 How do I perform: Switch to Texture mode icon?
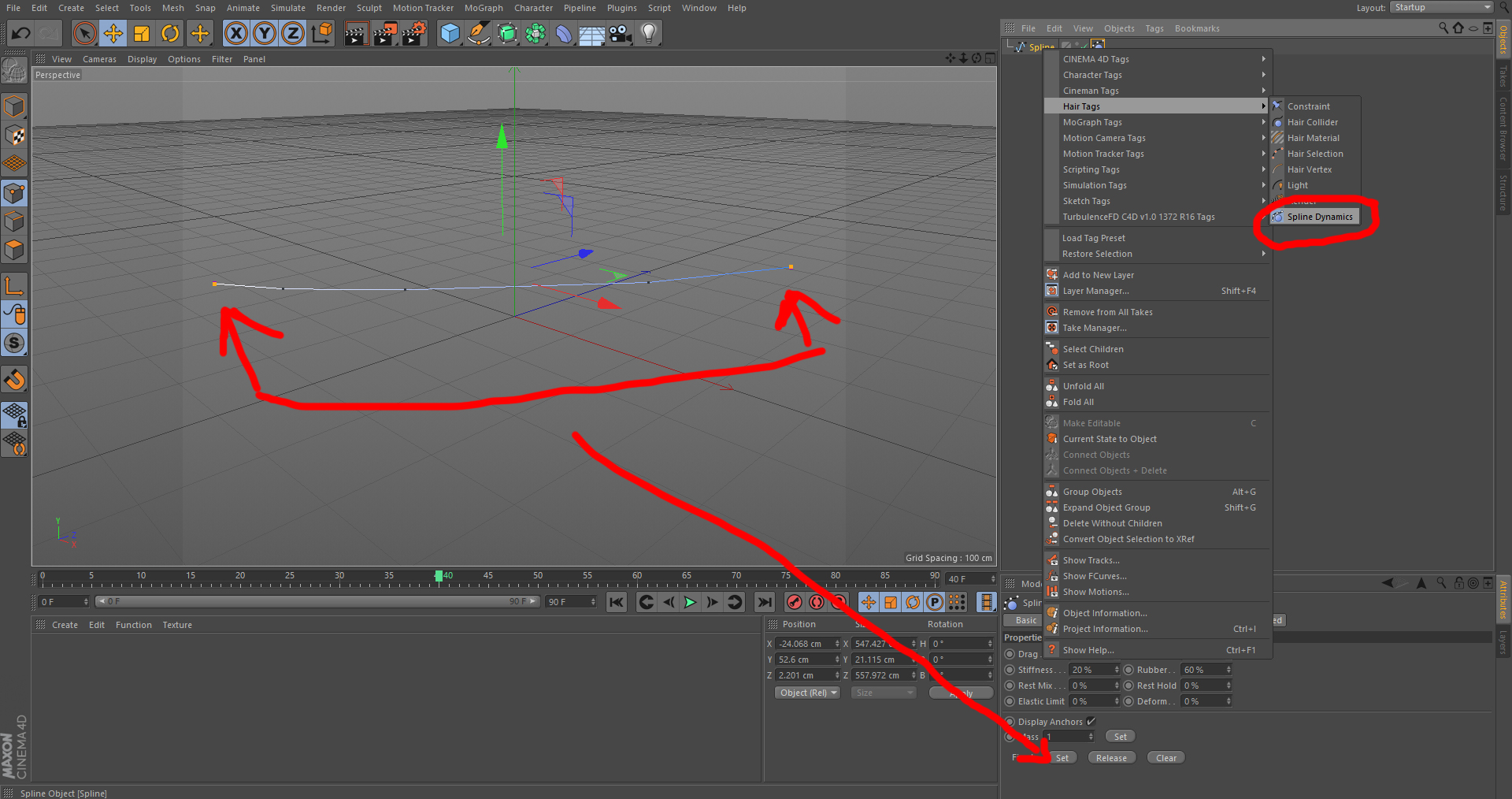point(14,136)
